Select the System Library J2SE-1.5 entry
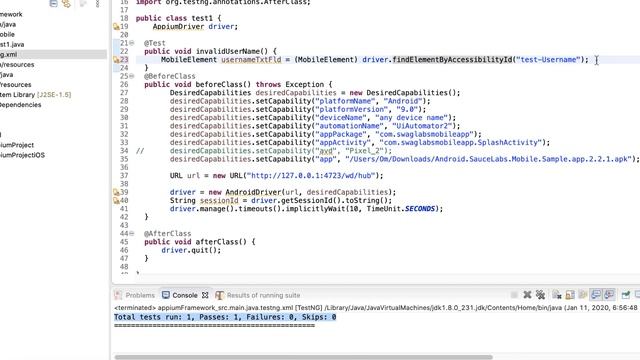Viewport: 640px width, 360px height. [x=36, y=95]
